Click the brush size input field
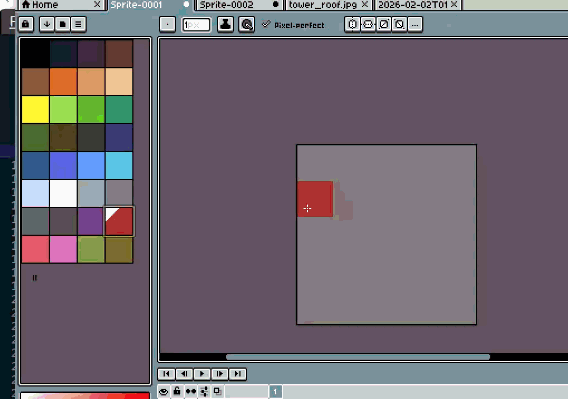Image resolution: width=568 pixels, height=399 pixels. pos(196,25)
